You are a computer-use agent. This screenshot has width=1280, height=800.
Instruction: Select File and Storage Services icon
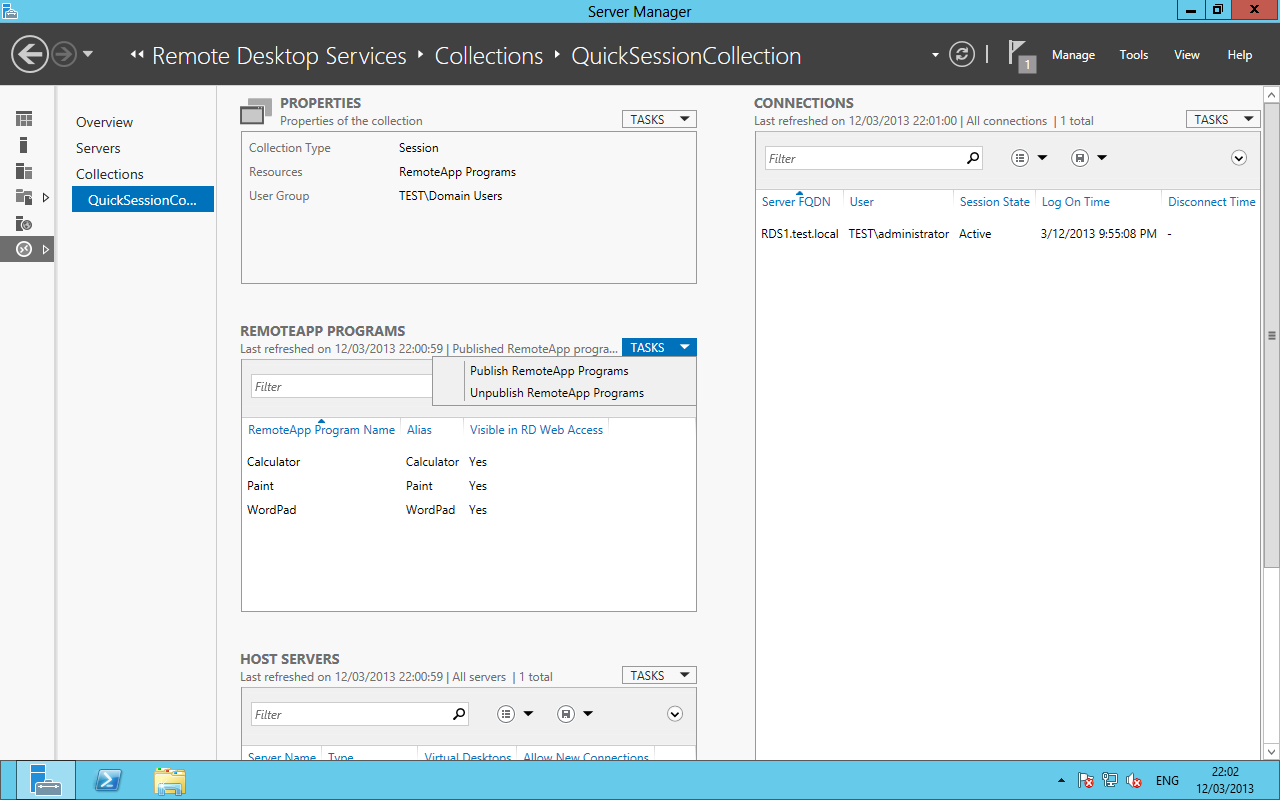click(x=24, y=197)
